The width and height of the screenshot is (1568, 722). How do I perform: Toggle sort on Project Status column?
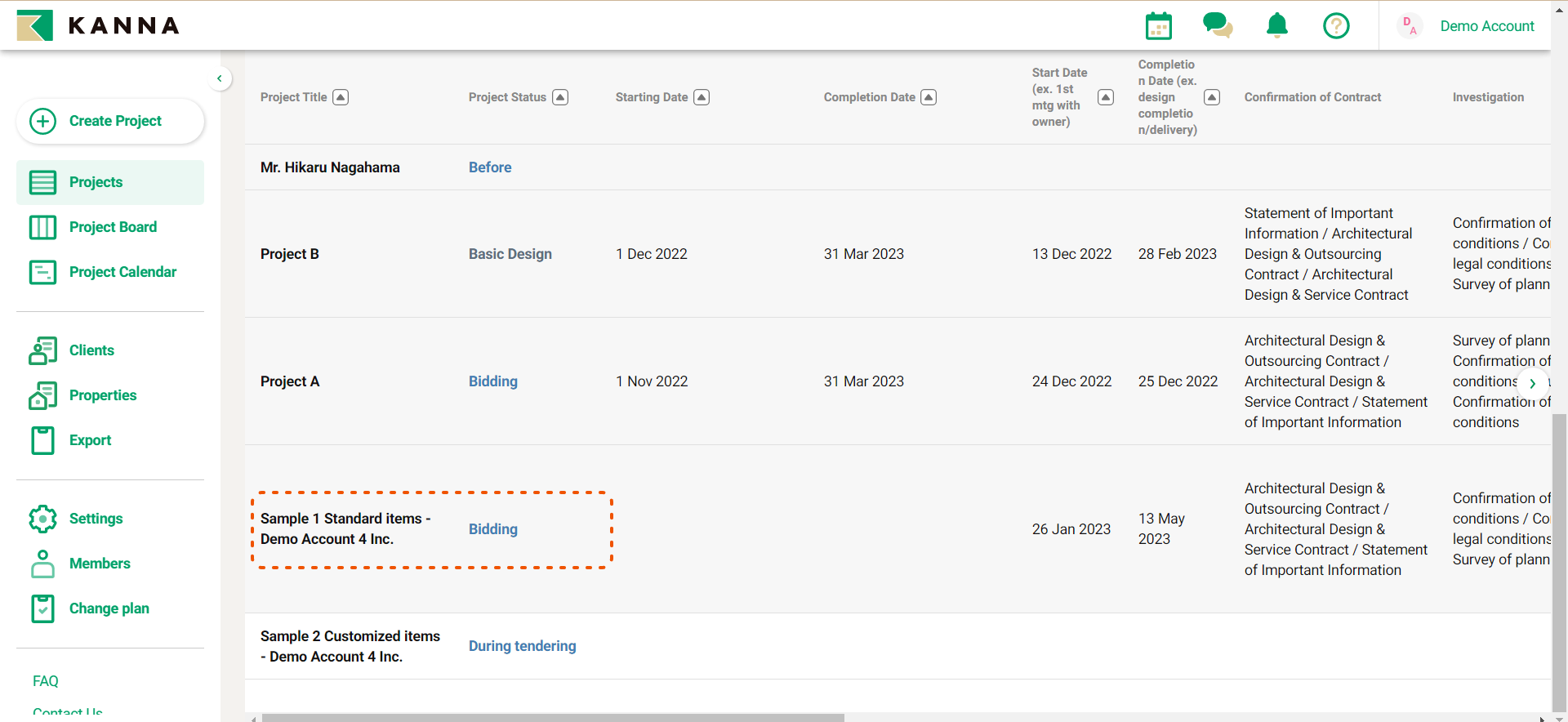[x=560, y=97]
